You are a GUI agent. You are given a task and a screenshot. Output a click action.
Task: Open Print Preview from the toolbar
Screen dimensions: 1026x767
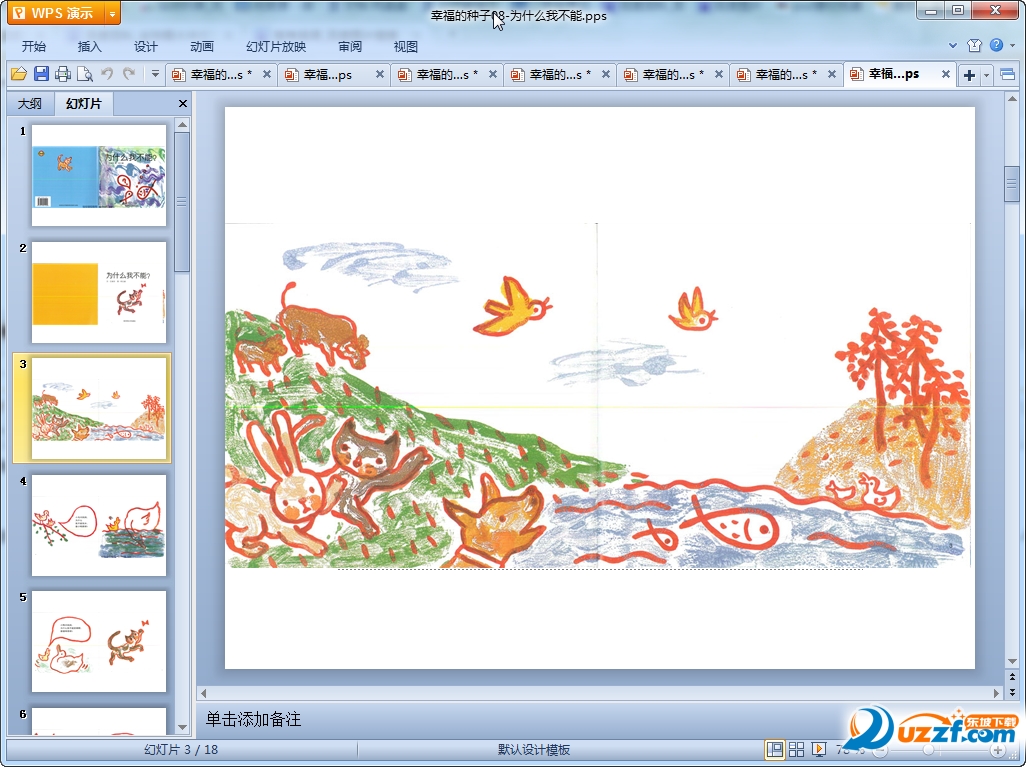(x=84, y=74)
